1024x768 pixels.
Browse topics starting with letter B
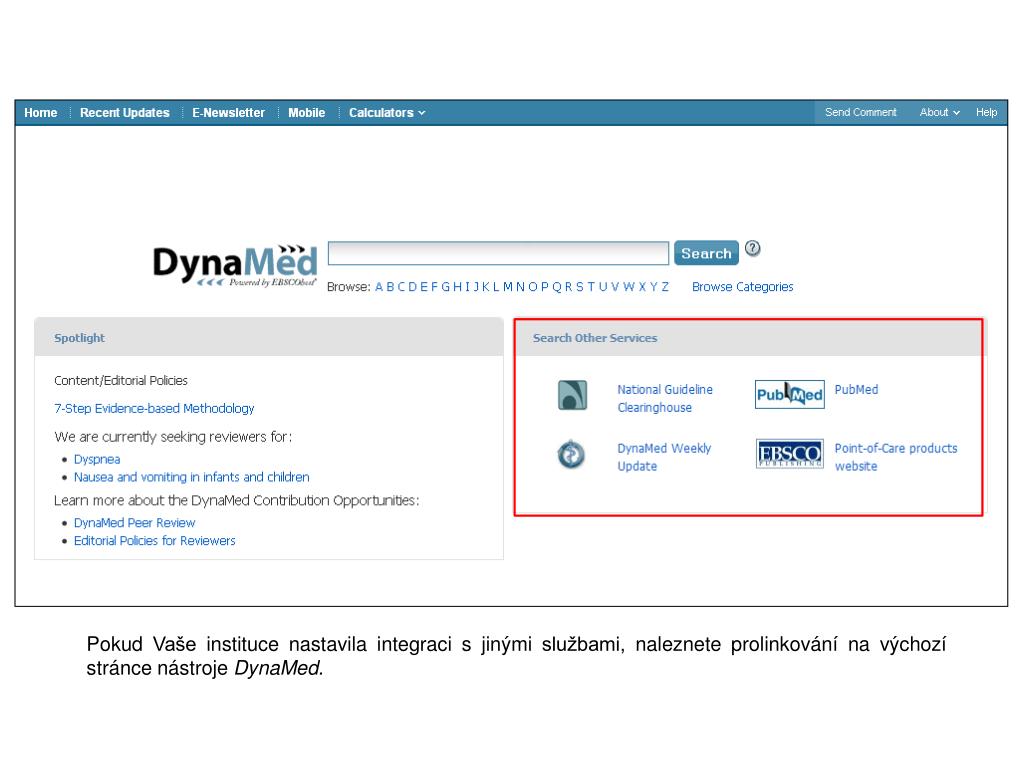click(391, 287)
